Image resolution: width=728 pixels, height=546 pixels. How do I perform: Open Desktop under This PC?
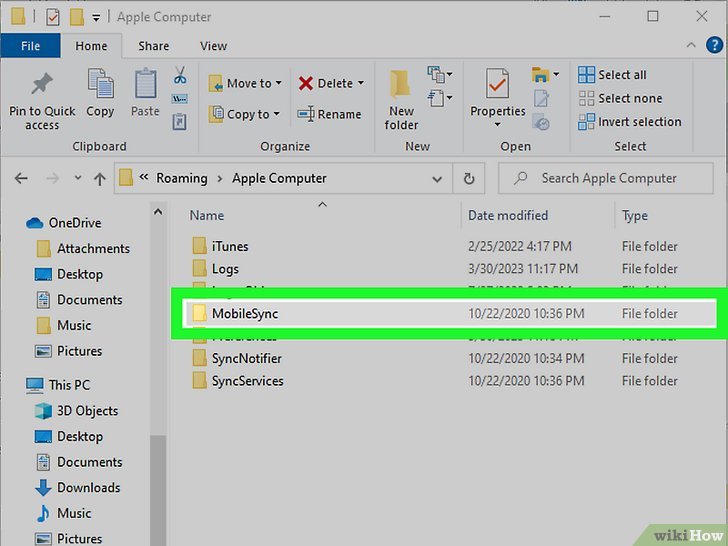(69, 436)
